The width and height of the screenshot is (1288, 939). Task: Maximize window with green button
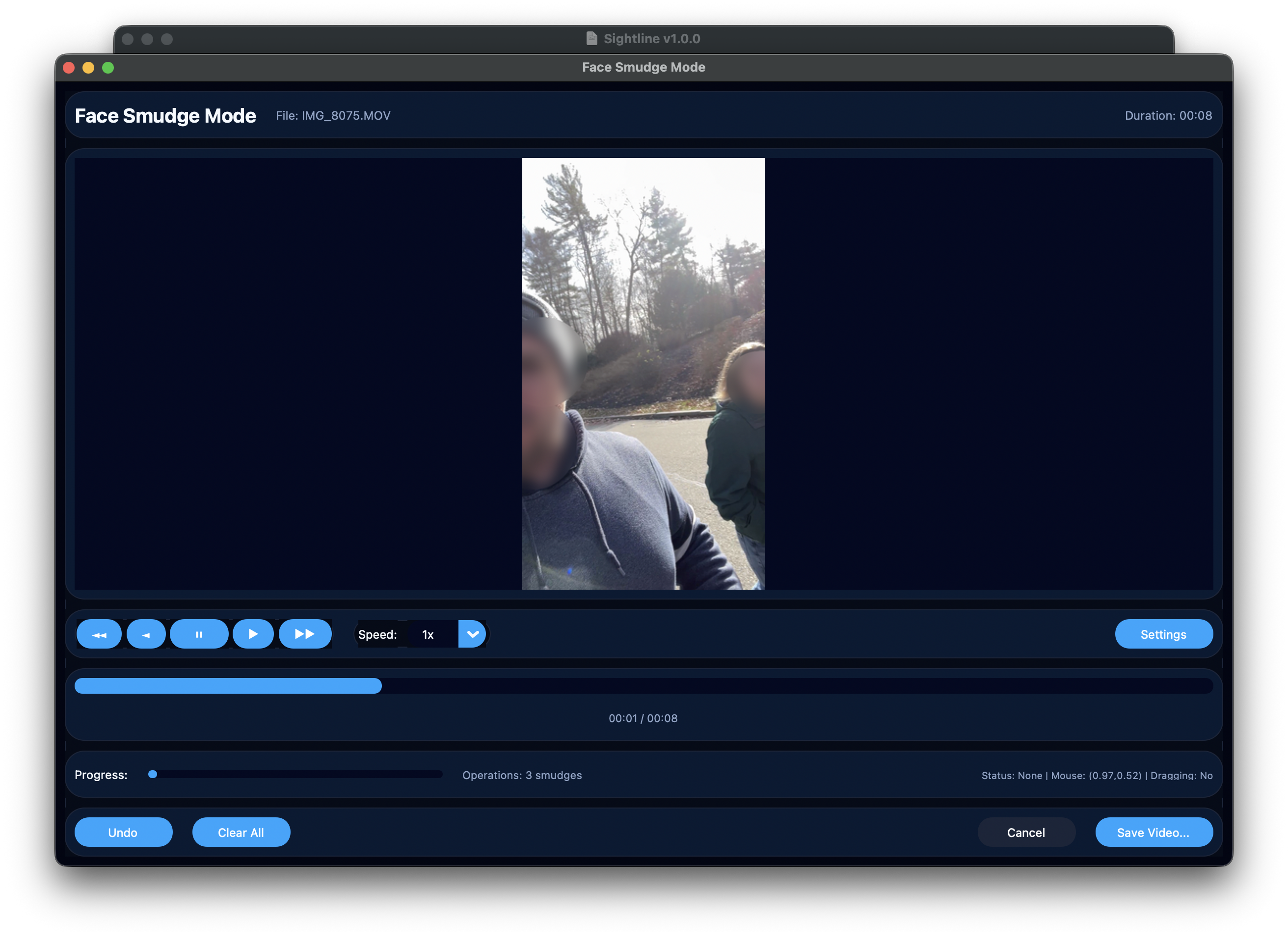click(108, 68)
